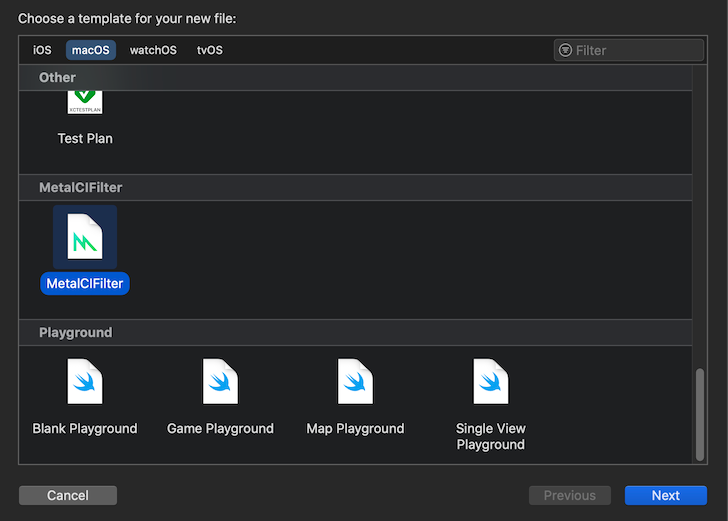
Task: Click the Next button
Action: pyautogui.click(x=666, y=495)
